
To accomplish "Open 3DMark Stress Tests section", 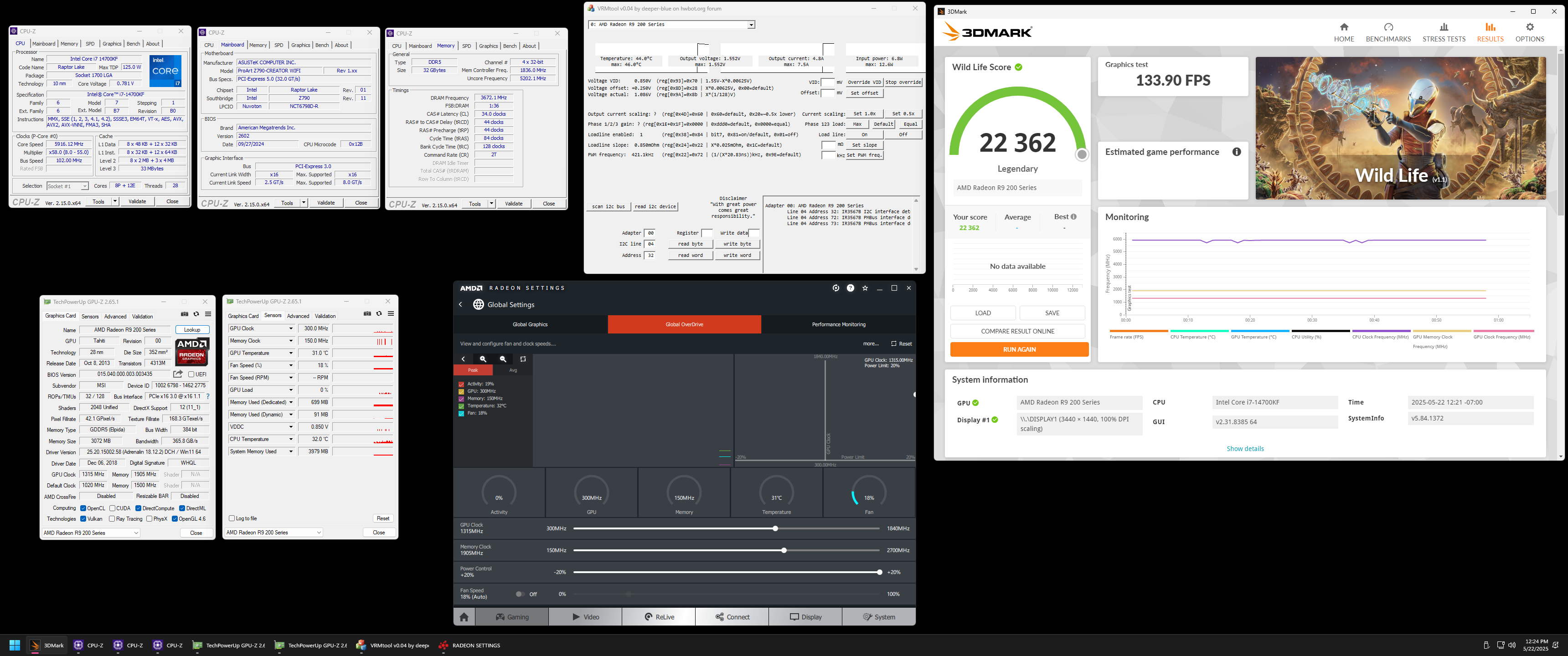I will point(1443,32).
